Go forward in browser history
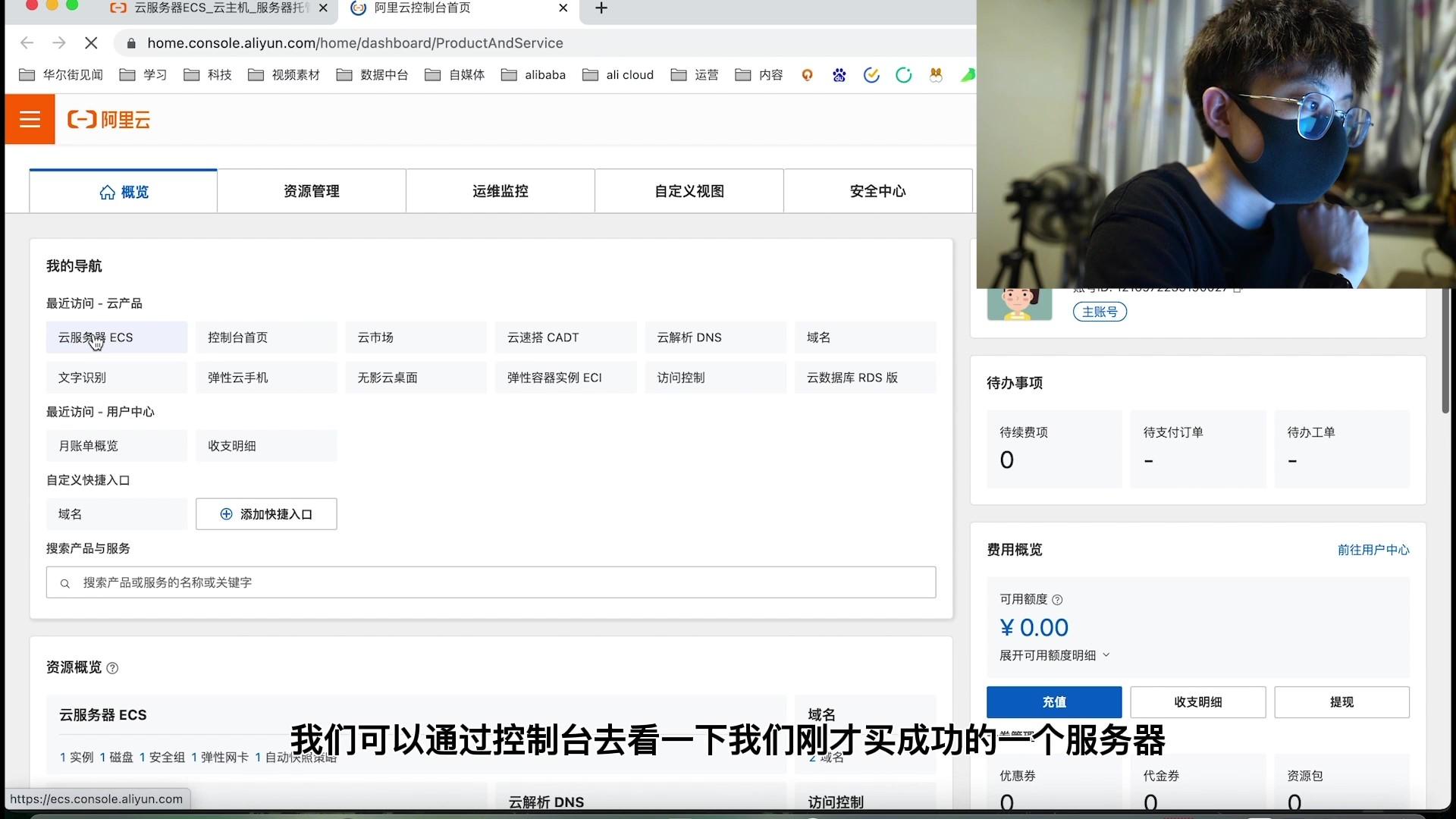The width and height of the screenshot is (1456, 819). click(59, 43)
